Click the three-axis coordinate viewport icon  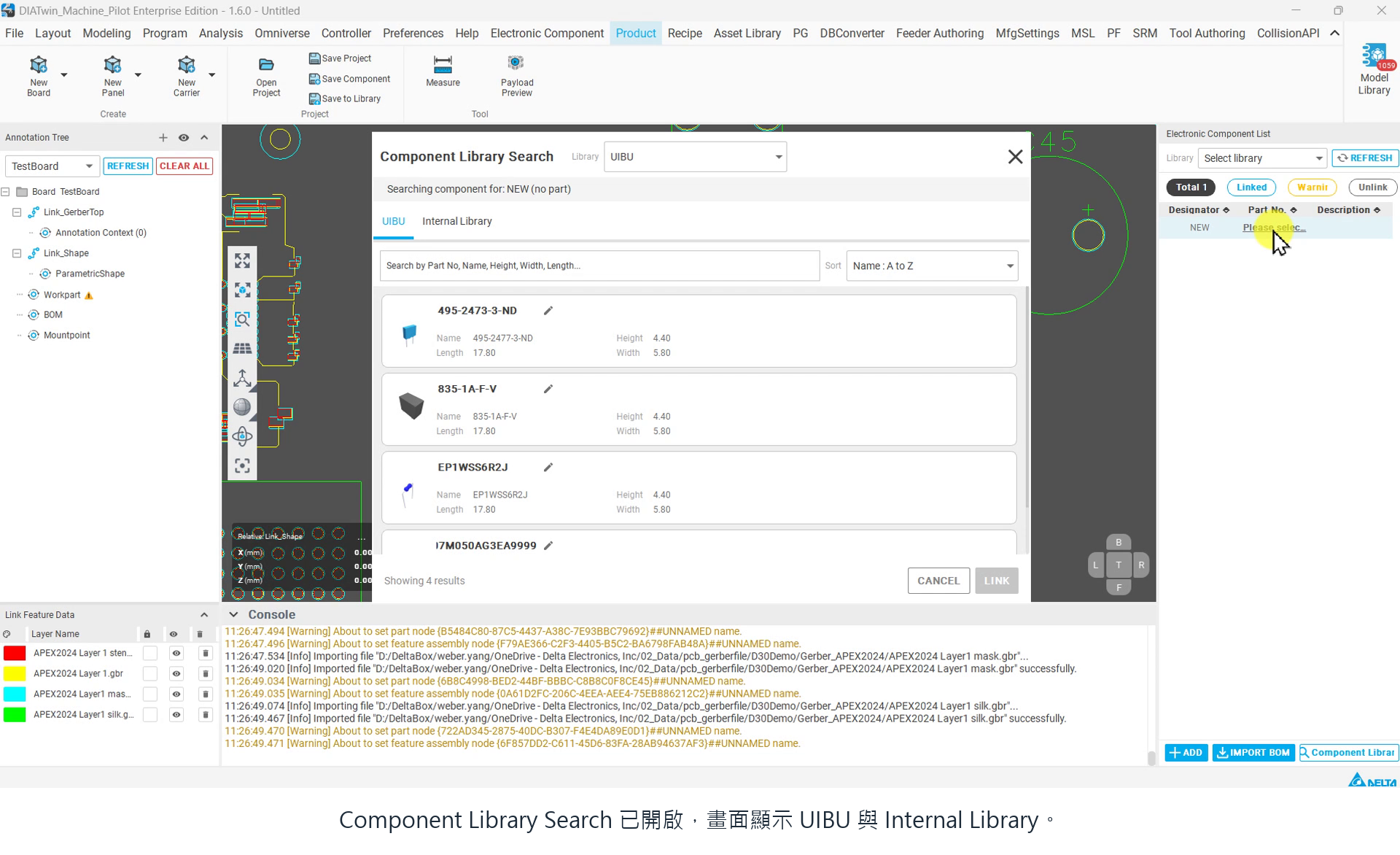pos(242,377)
